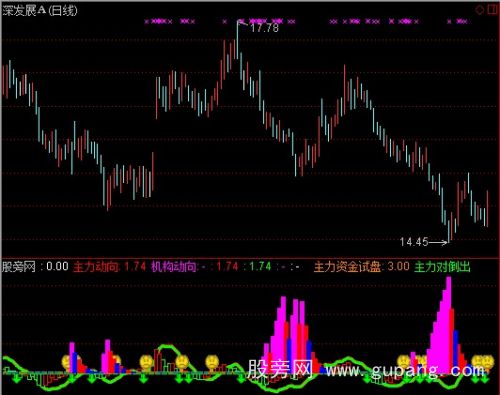Click the green 1.74 indicator value
The width and height of the screenshot is (500, 395).
260,267
